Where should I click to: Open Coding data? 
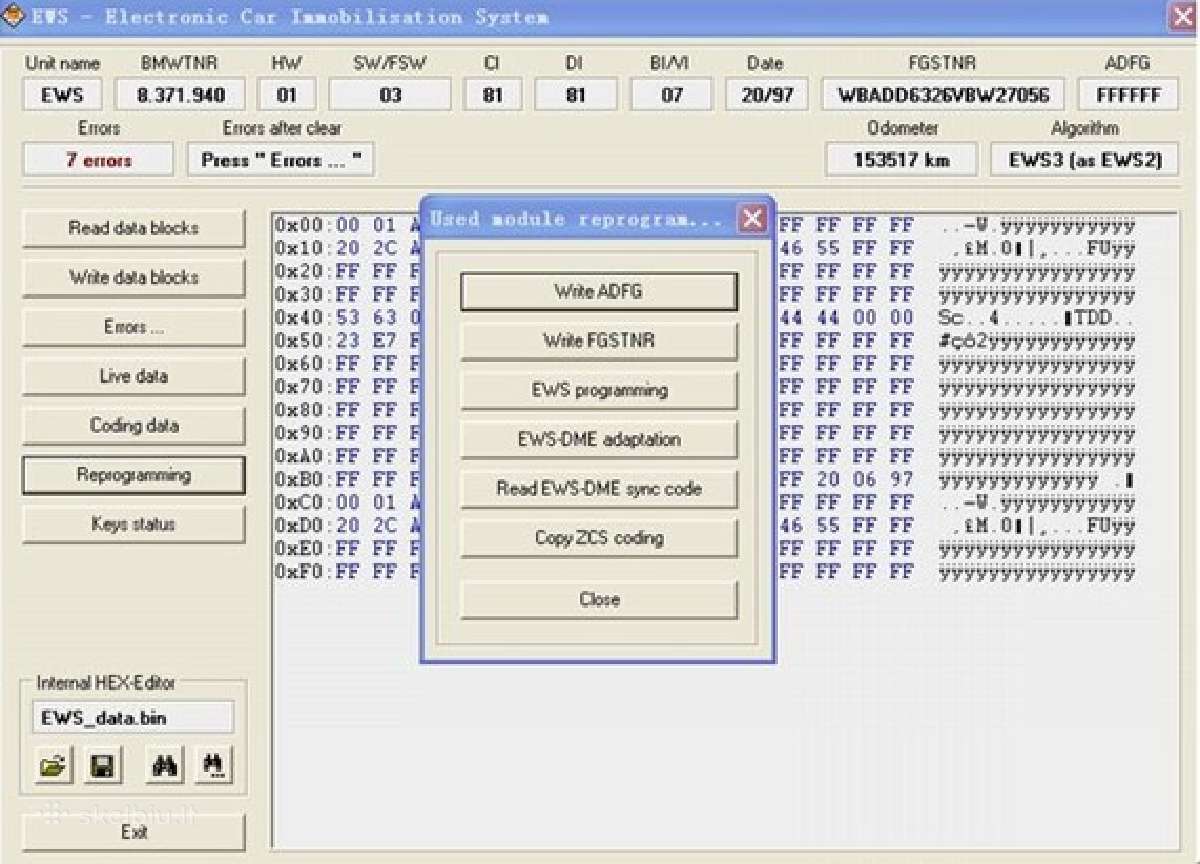pyautogui.click(x=133, y=426)
